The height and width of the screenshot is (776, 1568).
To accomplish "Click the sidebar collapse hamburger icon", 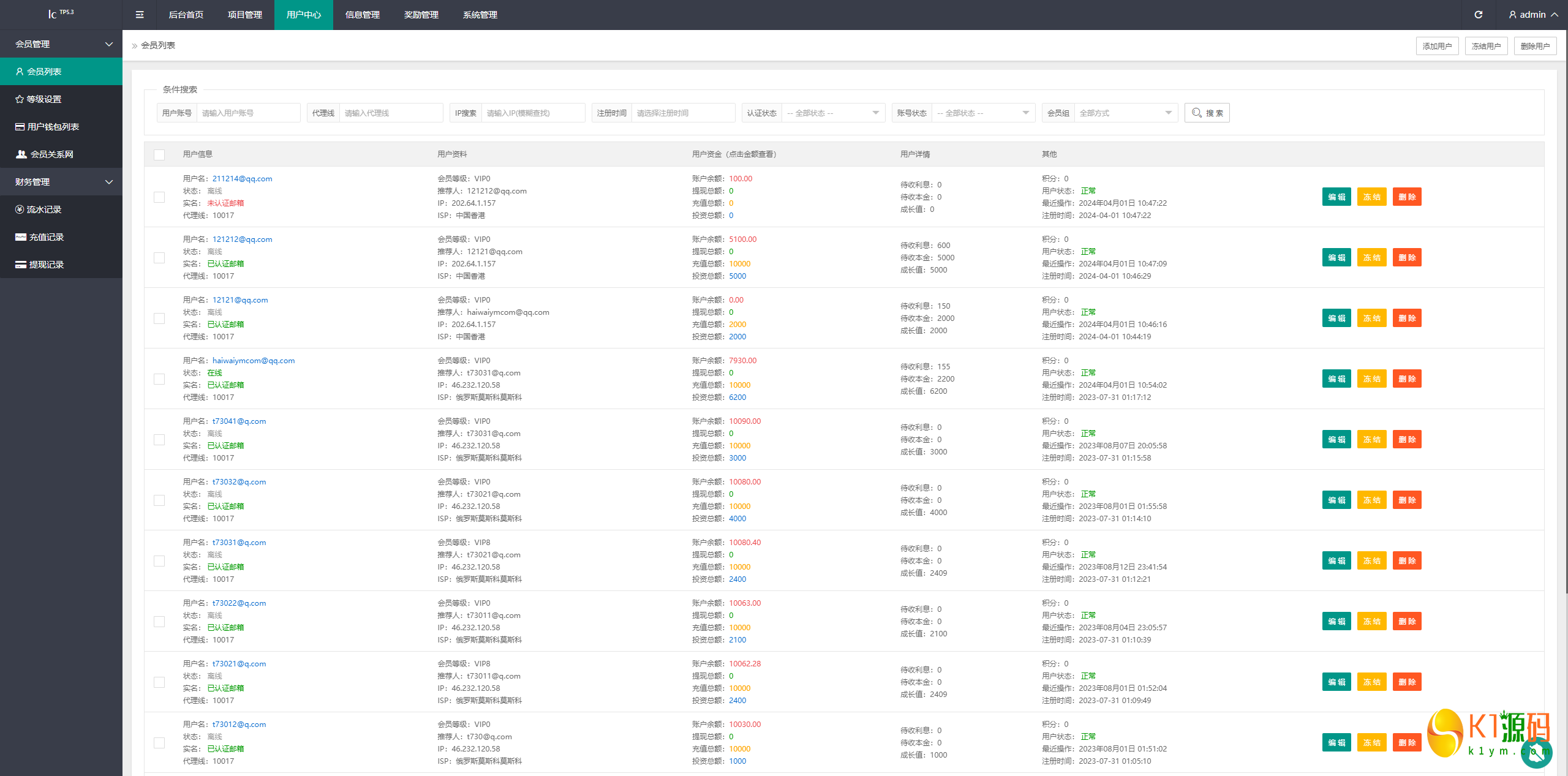I will (140, 15).
